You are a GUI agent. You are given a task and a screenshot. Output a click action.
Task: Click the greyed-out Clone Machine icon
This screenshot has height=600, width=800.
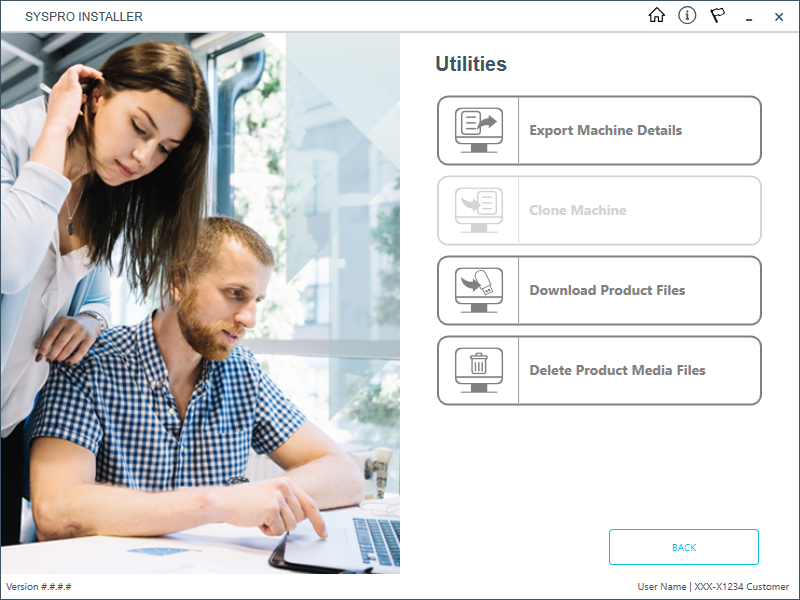478,210
